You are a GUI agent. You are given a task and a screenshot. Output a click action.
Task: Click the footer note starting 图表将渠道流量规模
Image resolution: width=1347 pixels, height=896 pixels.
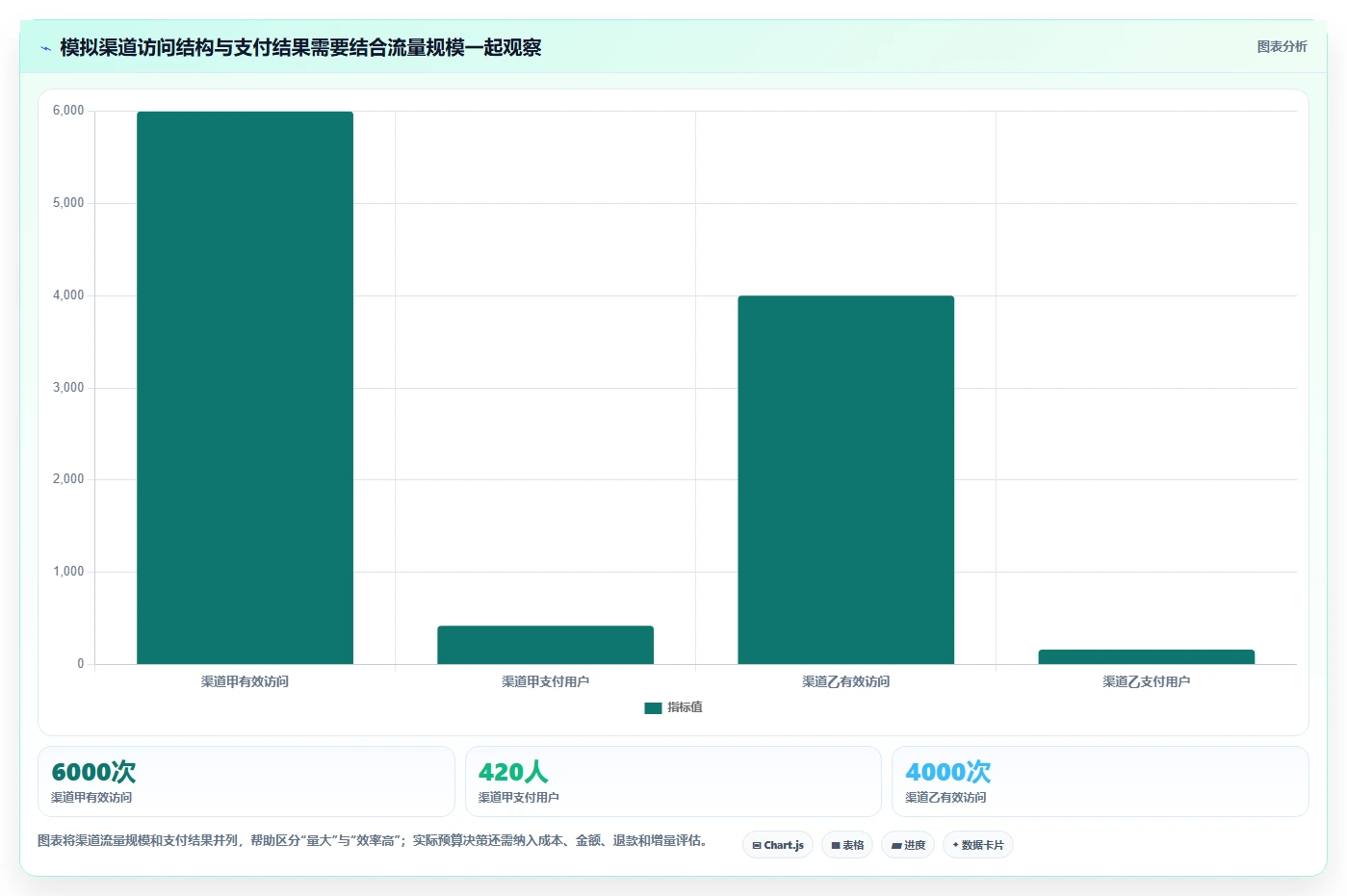pos(376,840)
